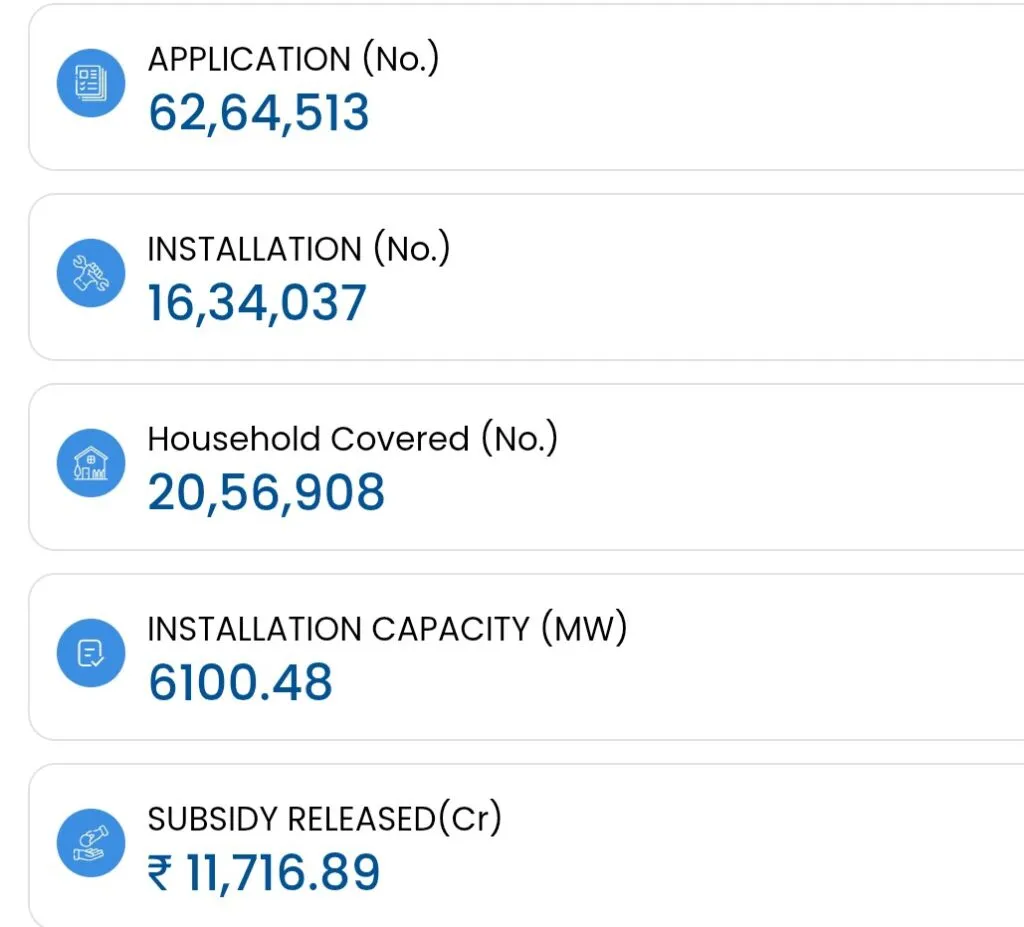Click the 20,56,908 households figure
The height and width of the screenshot is (927, 1024).
coord(266,492)
